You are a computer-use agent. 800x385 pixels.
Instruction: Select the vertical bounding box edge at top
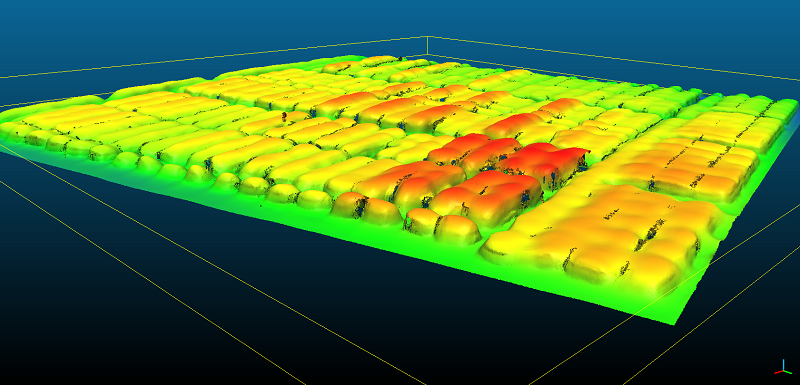tap(427, 45)
